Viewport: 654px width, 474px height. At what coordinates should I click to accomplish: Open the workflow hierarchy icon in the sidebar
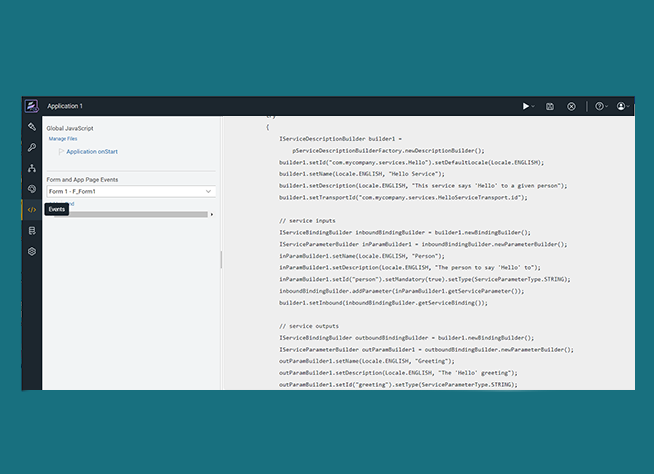coord(32,168)
